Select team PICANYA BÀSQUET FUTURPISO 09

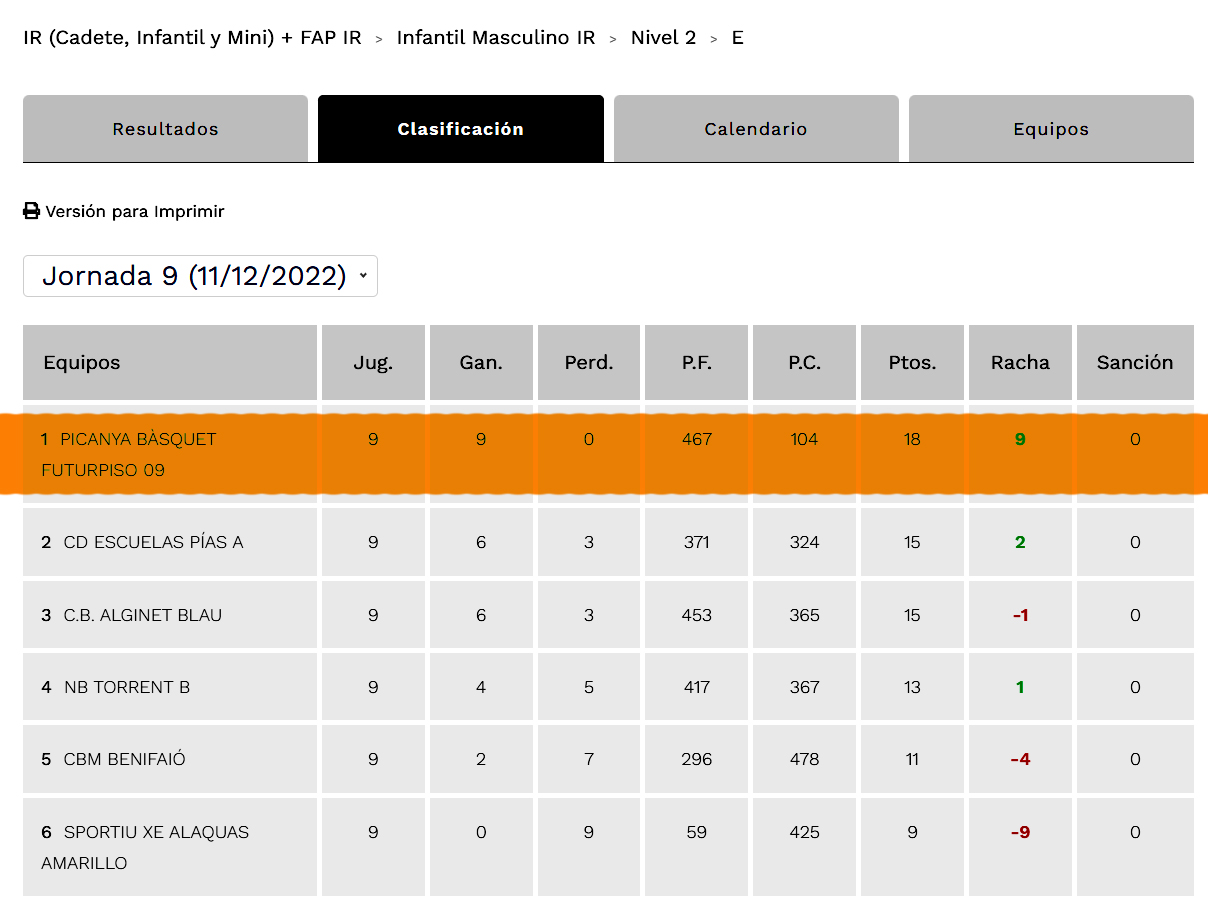click(x=129, y=454)
